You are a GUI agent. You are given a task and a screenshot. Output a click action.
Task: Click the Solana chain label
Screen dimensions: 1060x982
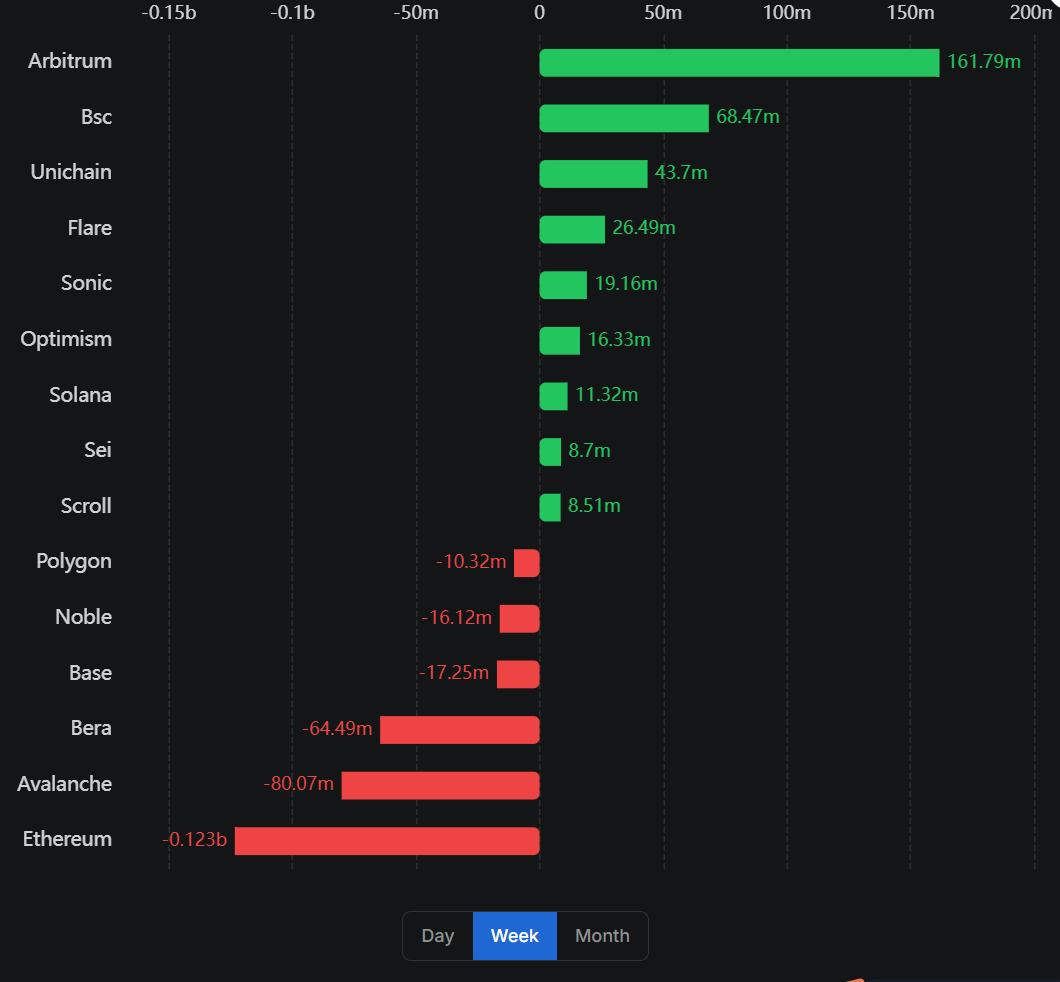tap(80, 395)
